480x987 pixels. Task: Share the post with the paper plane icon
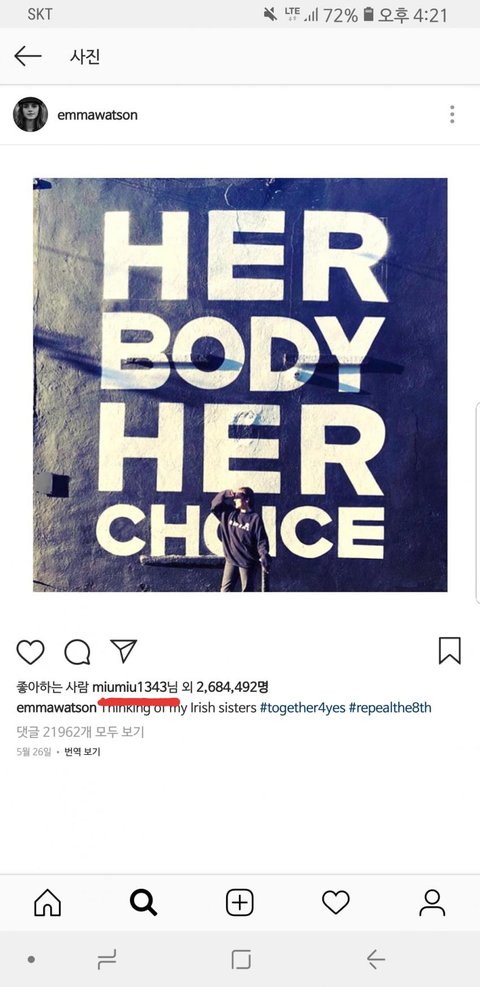(123, 651)
